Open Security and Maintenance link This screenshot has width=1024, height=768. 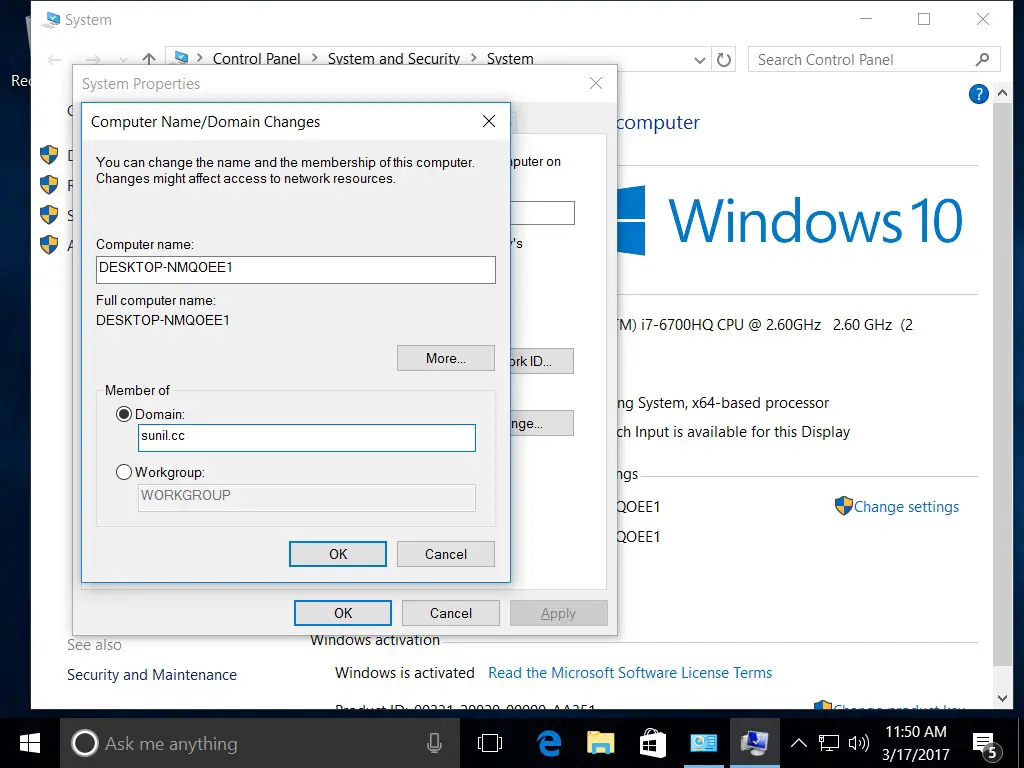pos(152,675)
